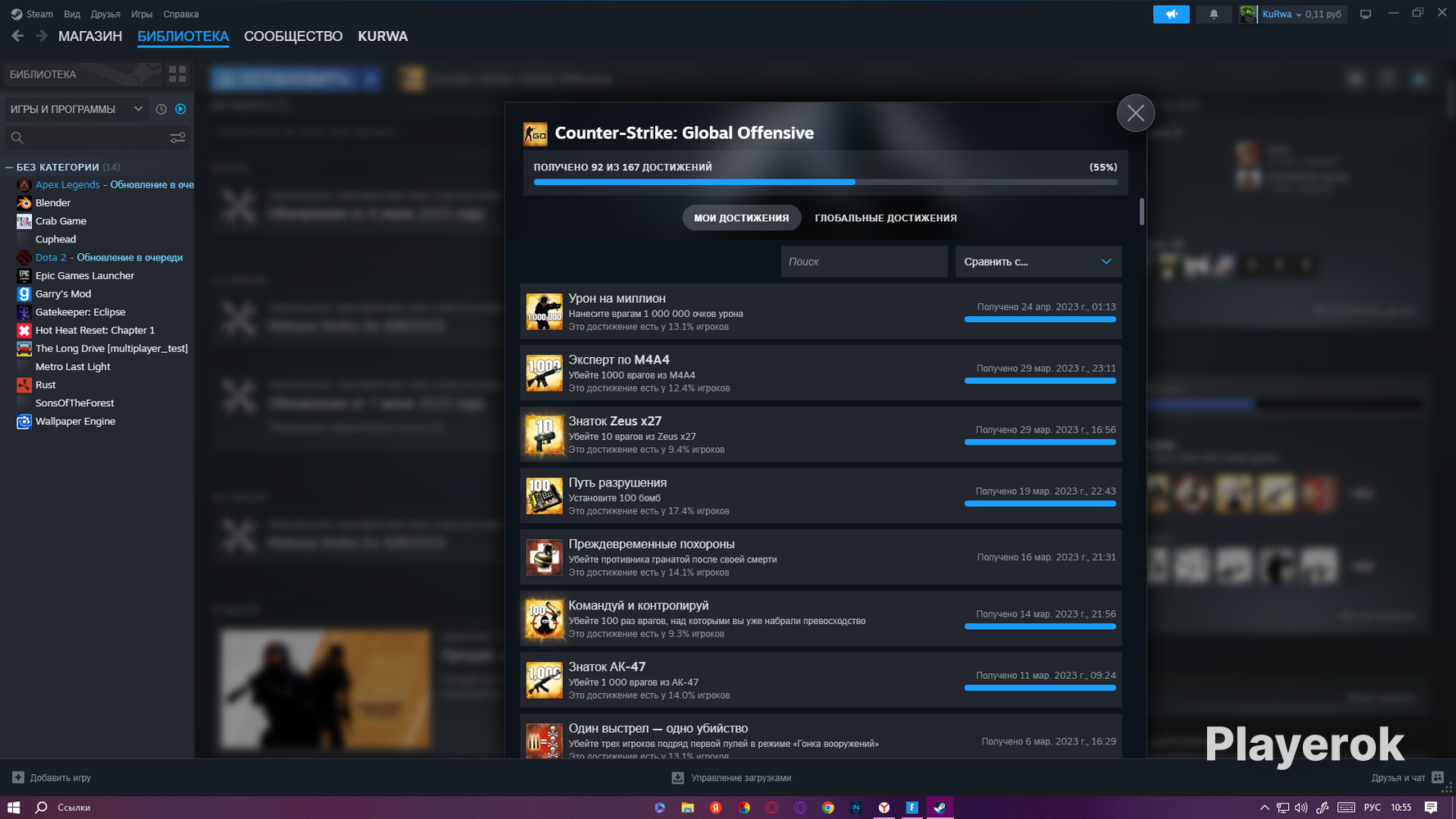Select Apex Legends in the library

[x=105, y=185]
